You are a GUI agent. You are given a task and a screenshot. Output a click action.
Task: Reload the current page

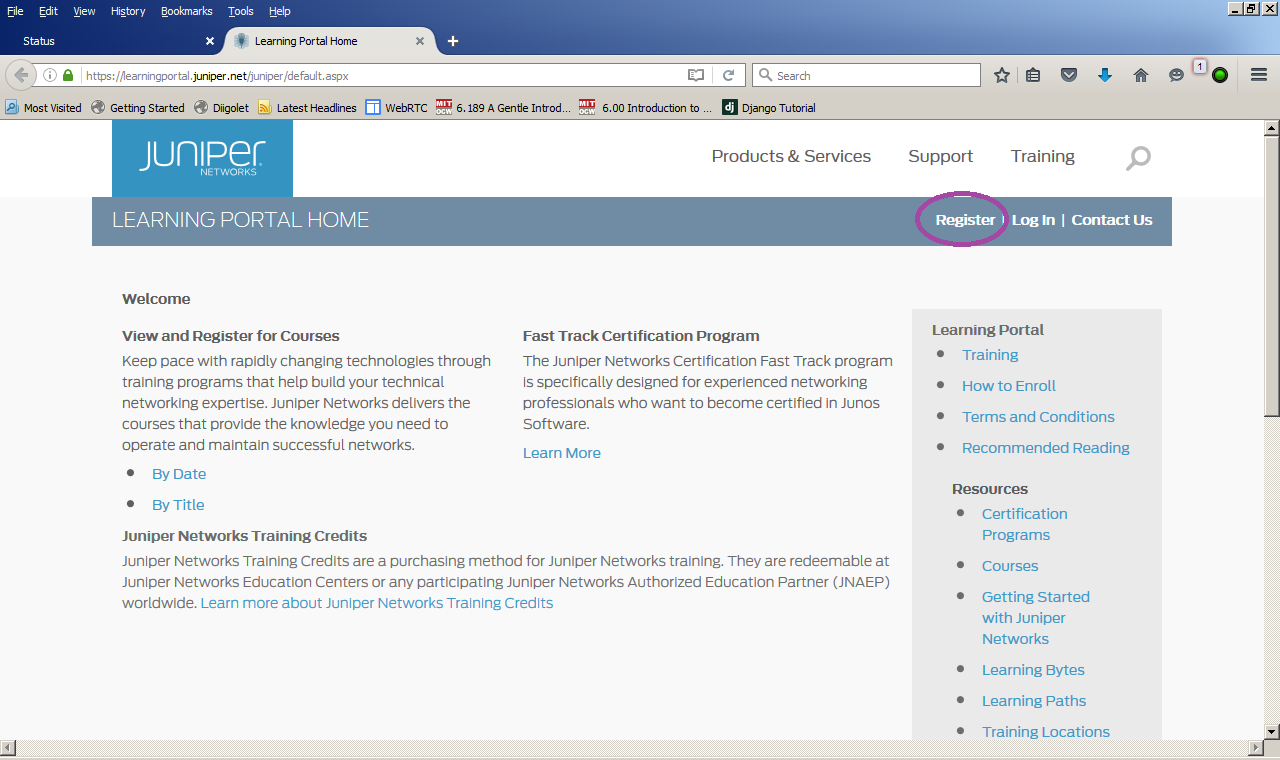(x=729, y=76)
